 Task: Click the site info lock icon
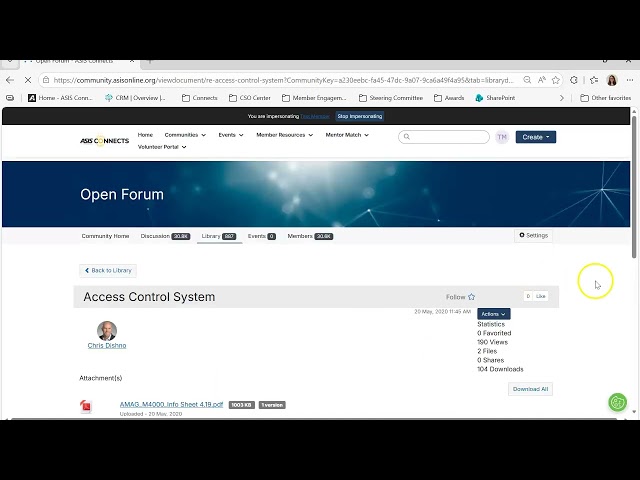click(x=46, y=80)
